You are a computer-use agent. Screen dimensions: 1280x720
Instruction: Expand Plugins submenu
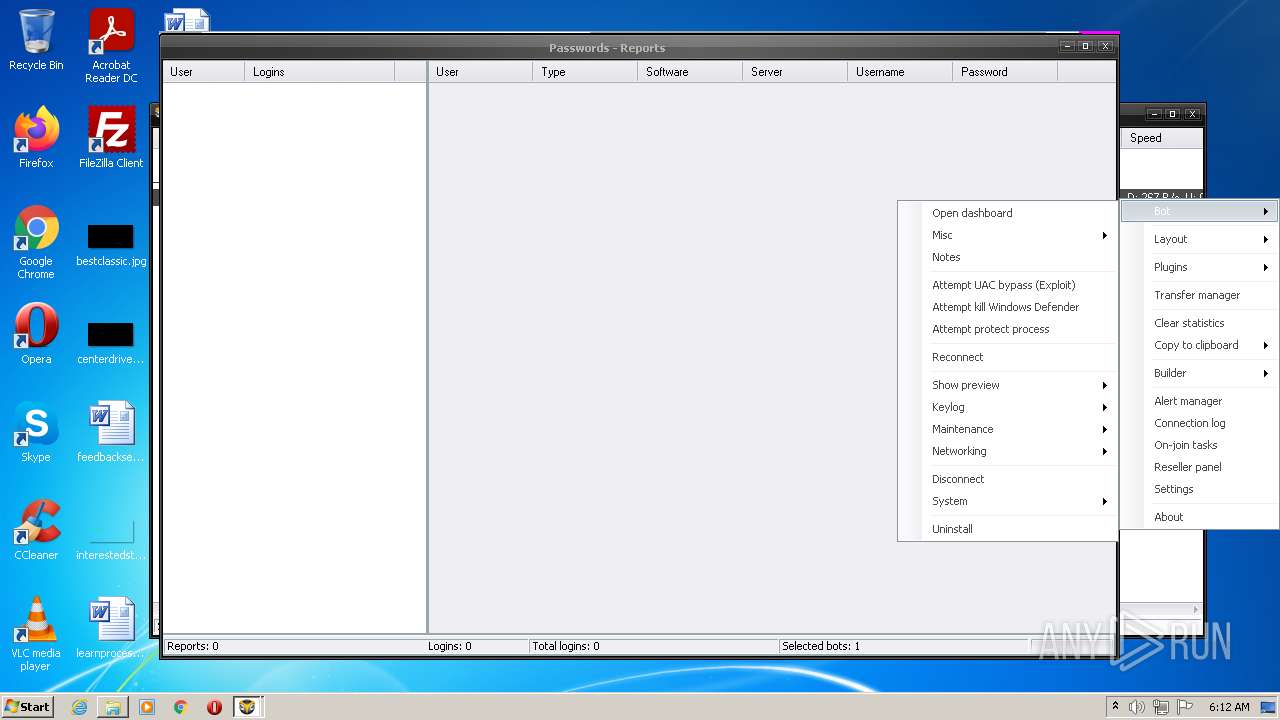(x=1199, y=267)
